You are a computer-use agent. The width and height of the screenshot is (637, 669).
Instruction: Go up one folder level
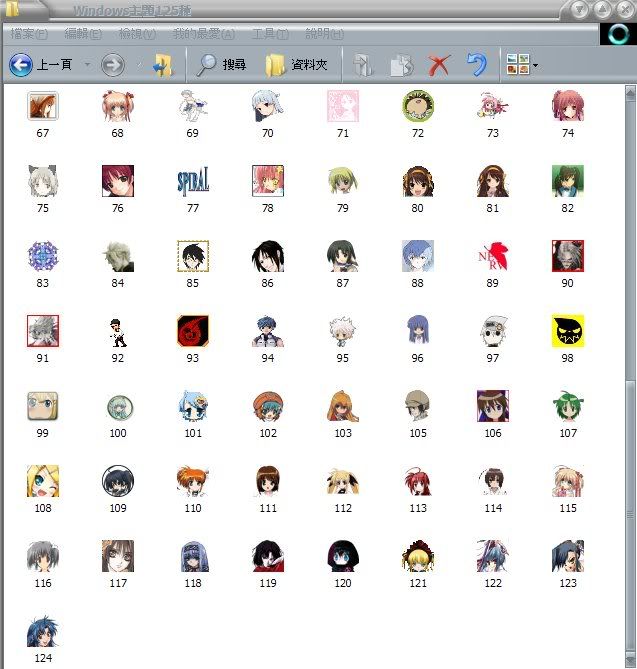click(x=163, y=65)
